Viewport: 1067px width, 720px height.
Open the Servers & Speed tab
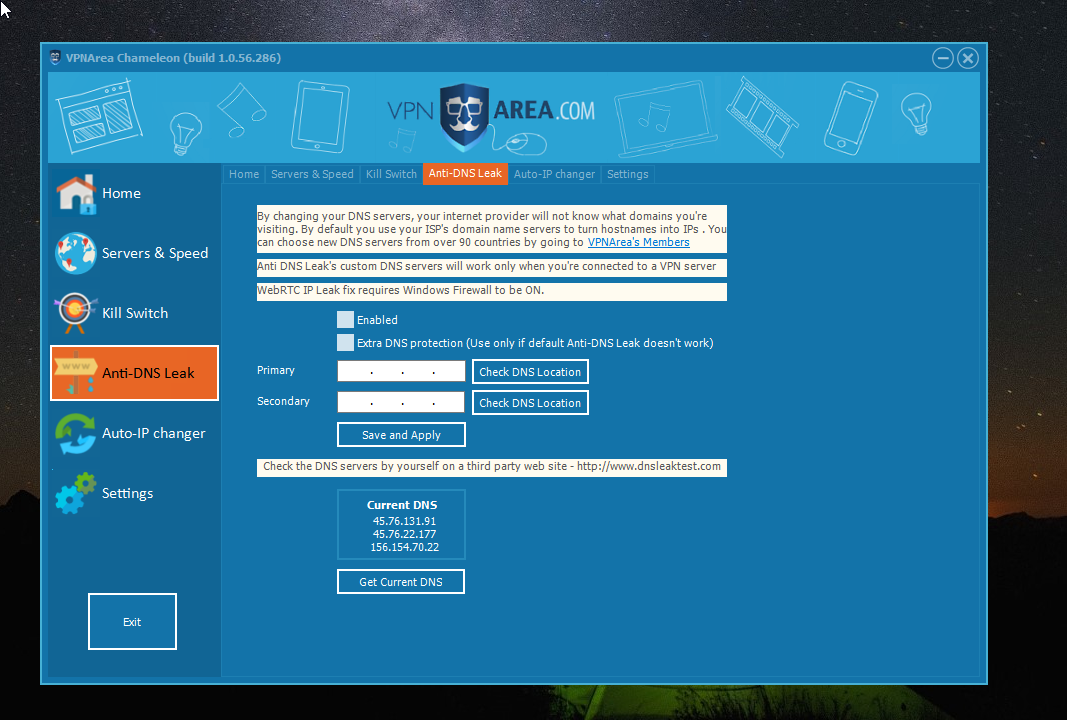(312, 174)
